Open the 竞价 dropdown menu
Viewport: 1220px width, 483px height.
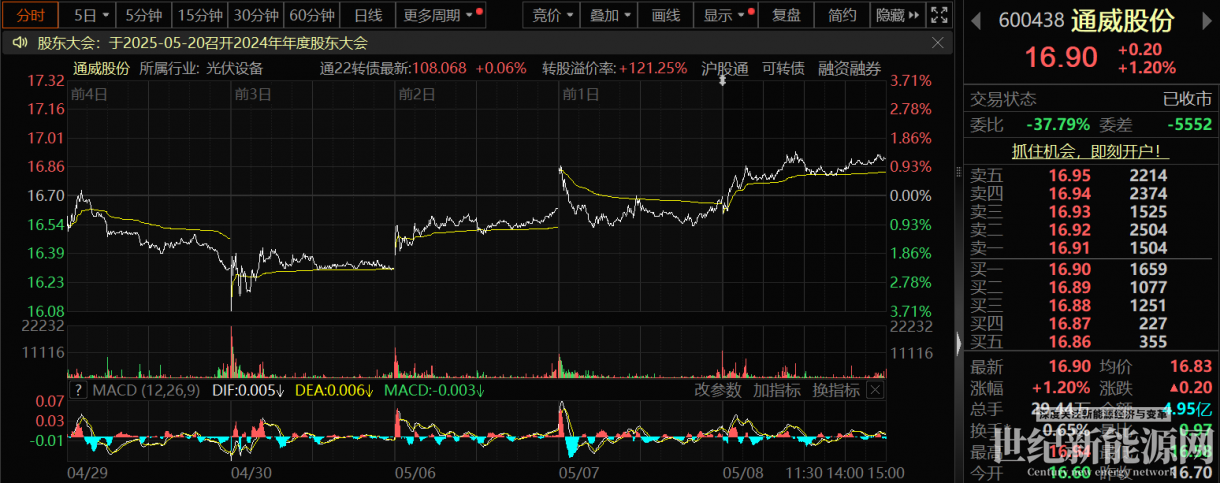coord(553,15)
